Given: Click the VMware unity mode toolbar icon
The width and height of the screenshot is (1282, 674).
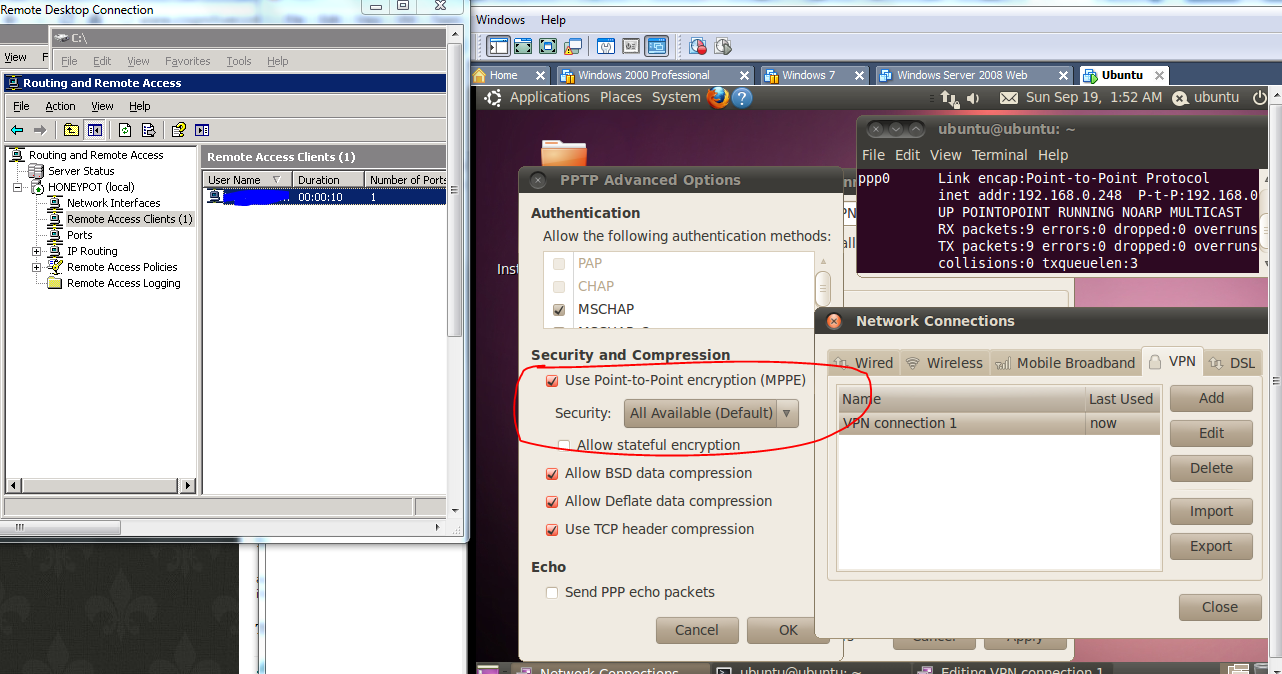Looking at the screenshot, I should 573,46.
